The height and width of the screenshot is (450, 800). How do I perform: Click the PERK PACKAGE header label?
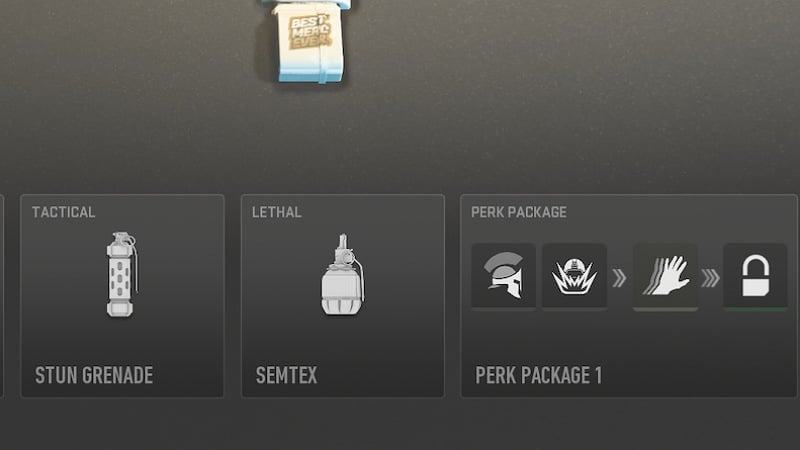(x=518, y=212)
